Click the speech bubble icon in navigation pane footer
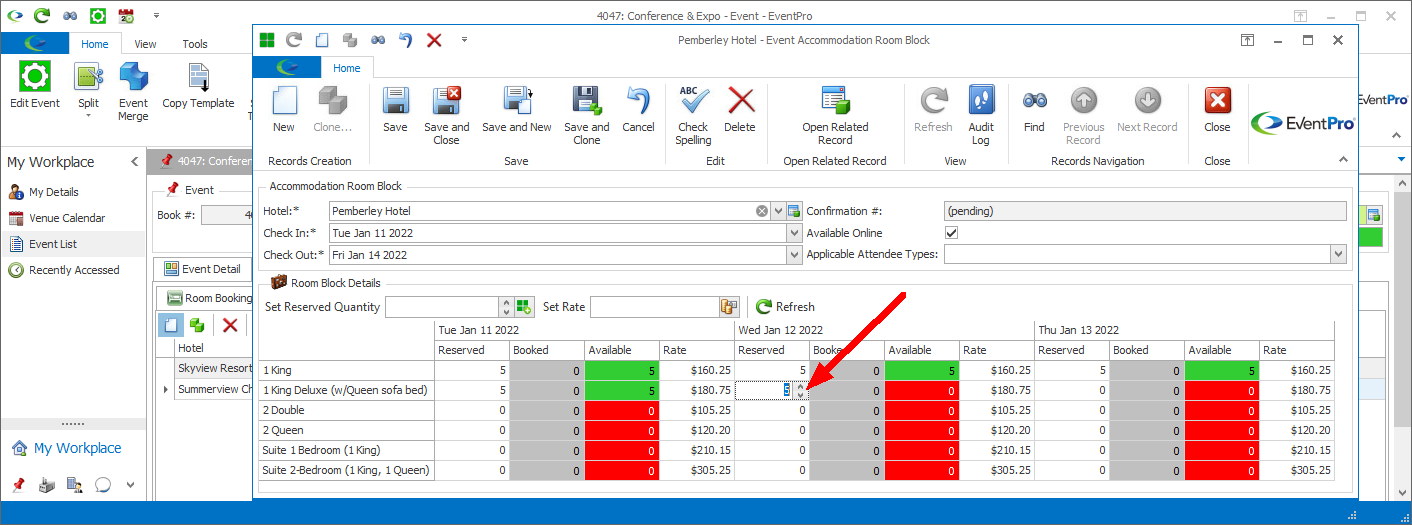 point(102,485)
